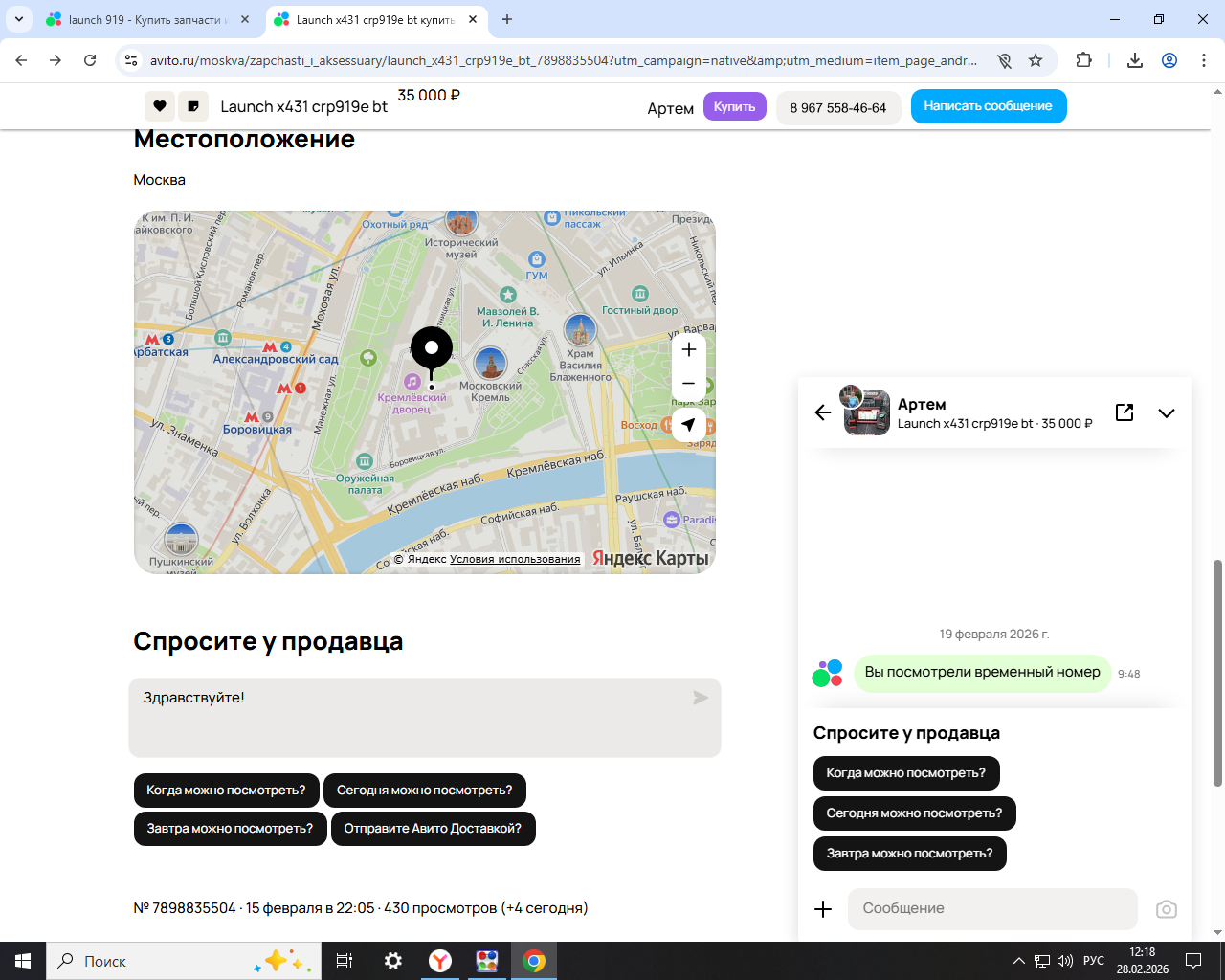Click phone number 8 967 558-46-64
This screenshot has width=1225, height=980.
pyautogui.click(x=838, y=107)
